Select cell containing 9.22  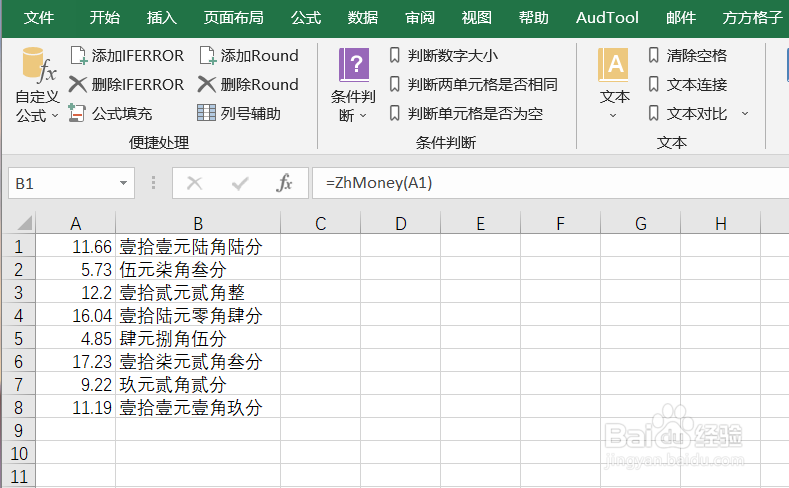pos(75,384)
